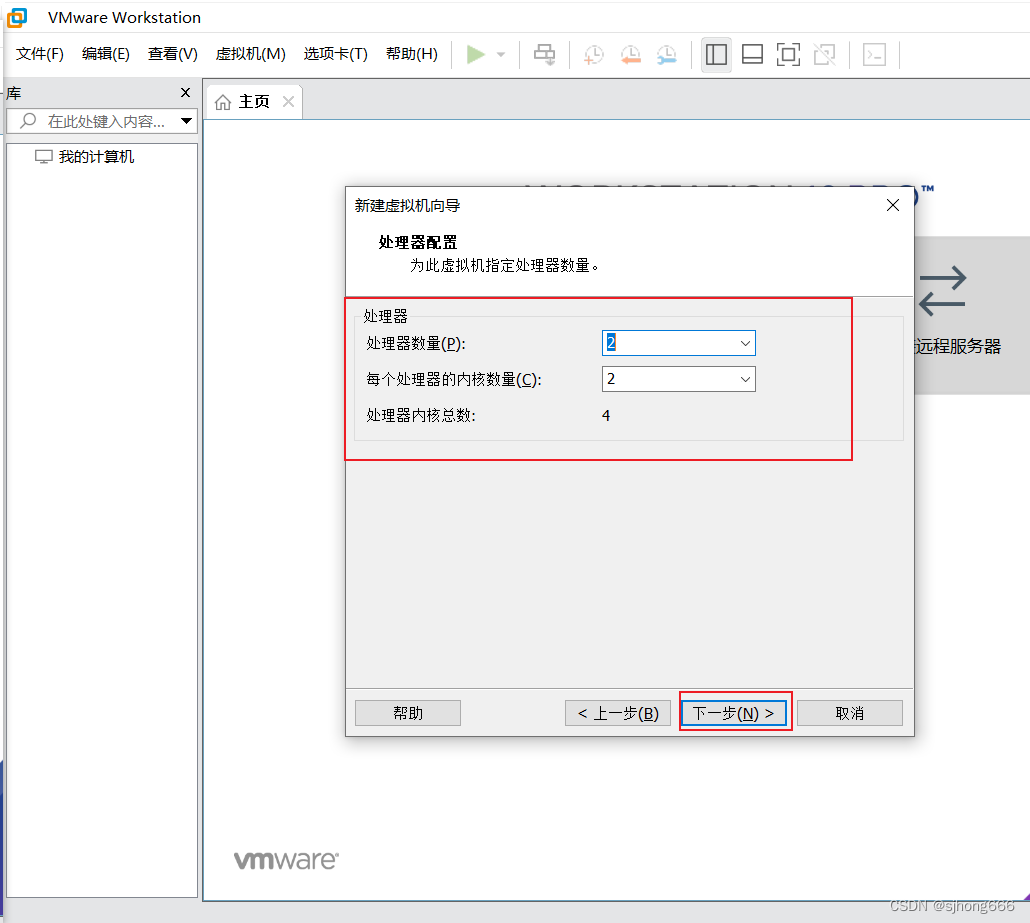Click the console view toolbar icon
Screen dimensions: 1030x923
point(874,55)
